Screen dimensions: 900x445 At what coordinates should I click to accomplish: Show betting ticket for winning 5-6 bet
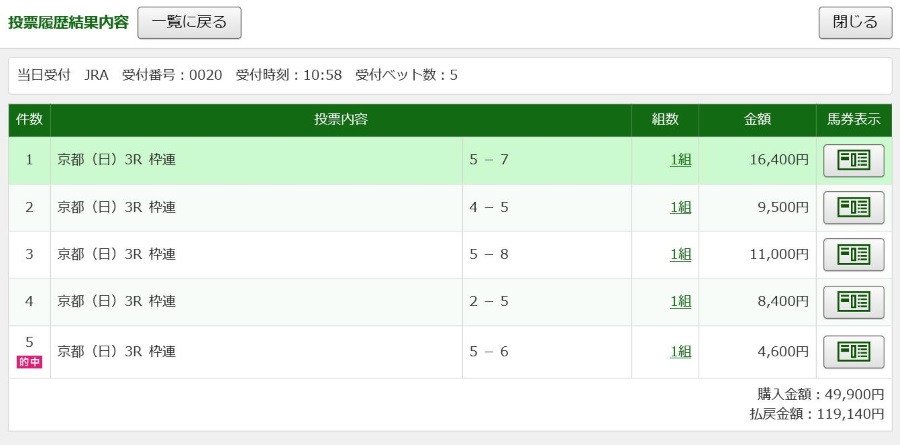(x=854, y=351)
